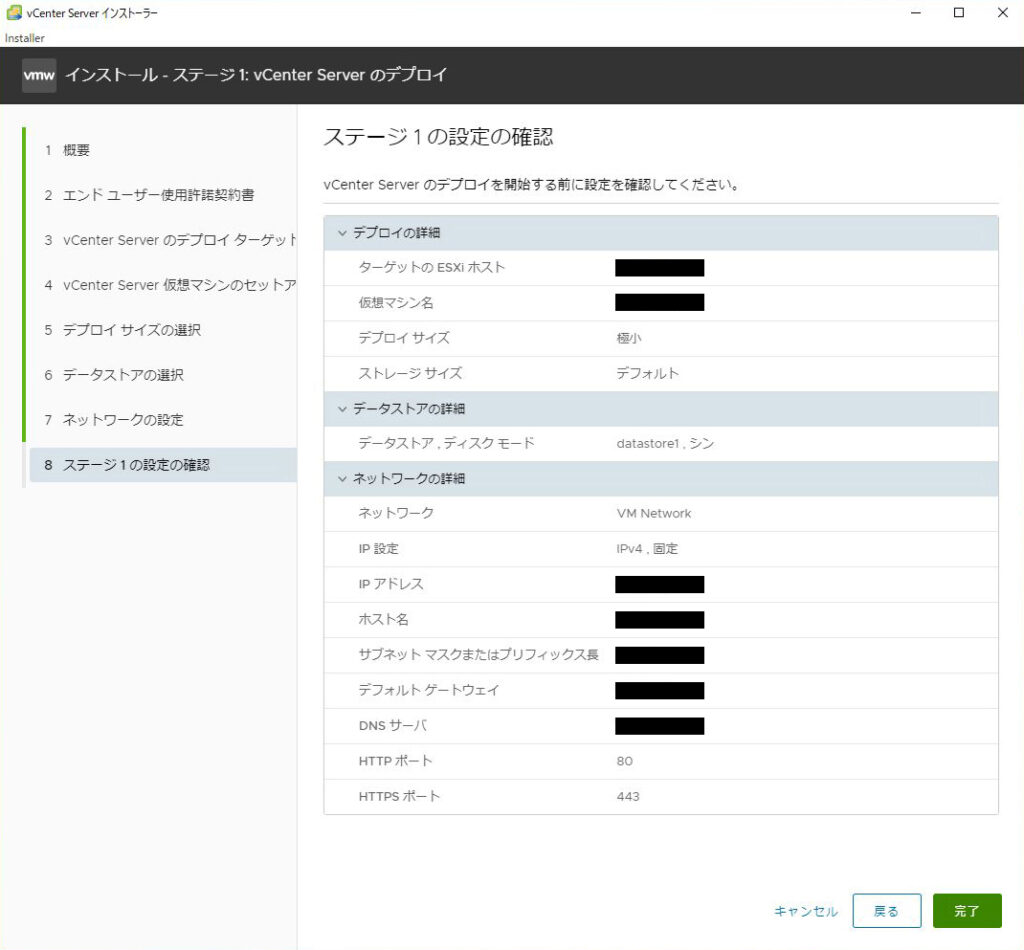Go to step 5 デプロイ サイズの選択
This screenshot has height=950, width=1024.
coord(122,330)
